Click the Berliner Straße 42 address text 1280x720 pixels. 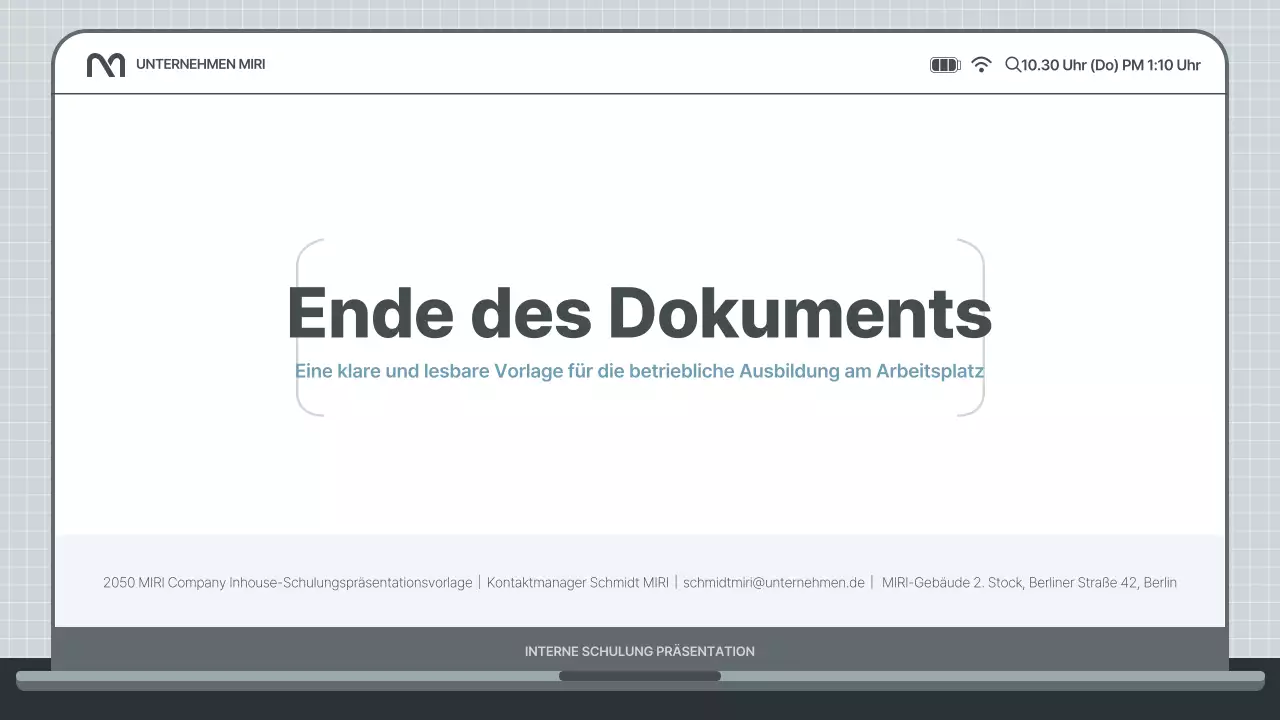click(1083, 582)
